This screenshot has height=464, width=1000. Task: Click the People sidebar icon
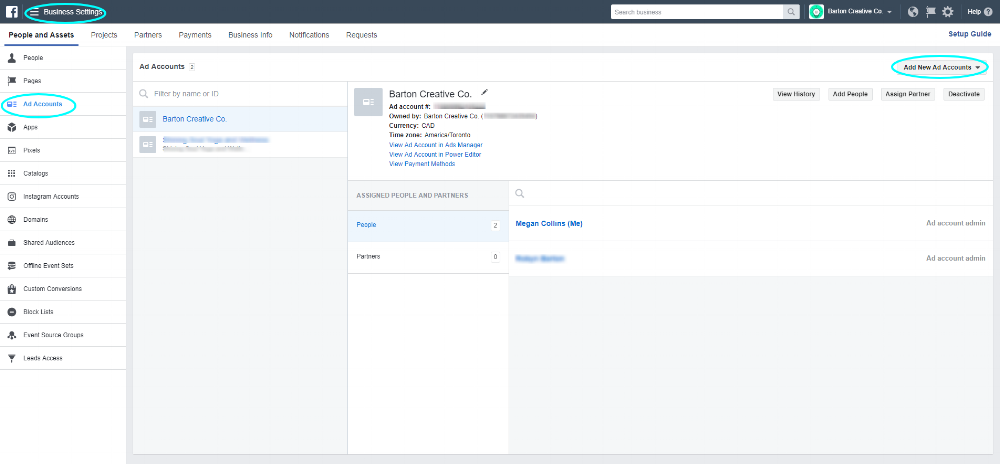click(11, 58)
